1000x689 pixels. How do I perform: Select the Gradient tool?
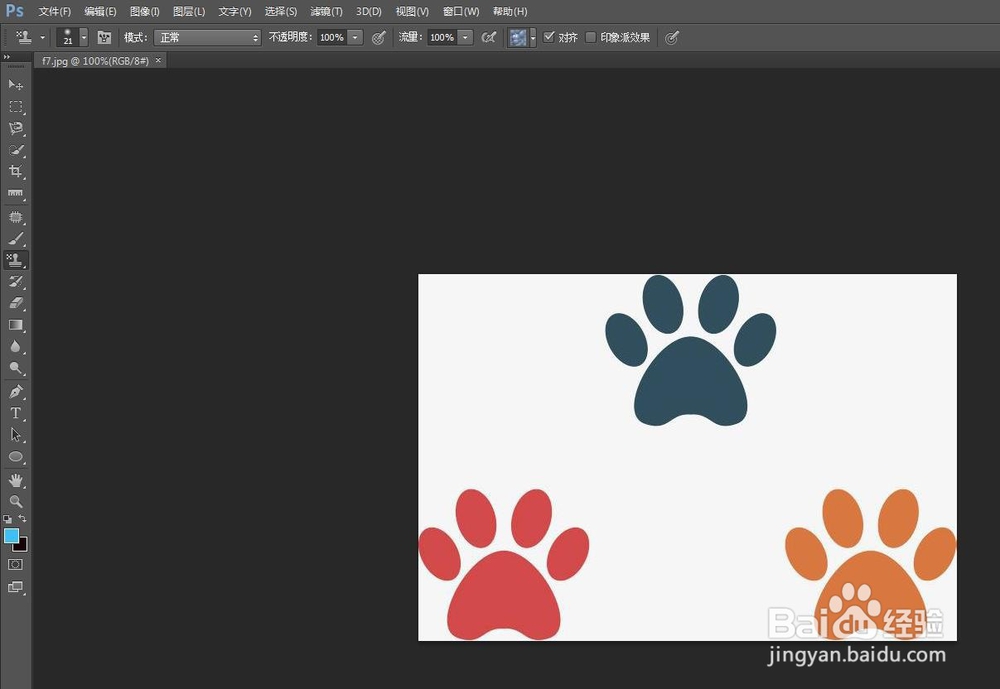[x=15, y=325]
